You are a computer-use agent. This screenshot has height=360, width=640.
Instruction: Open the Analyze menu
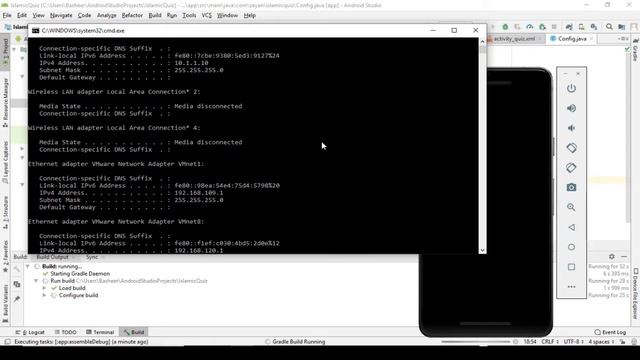[x=107, y=16]
